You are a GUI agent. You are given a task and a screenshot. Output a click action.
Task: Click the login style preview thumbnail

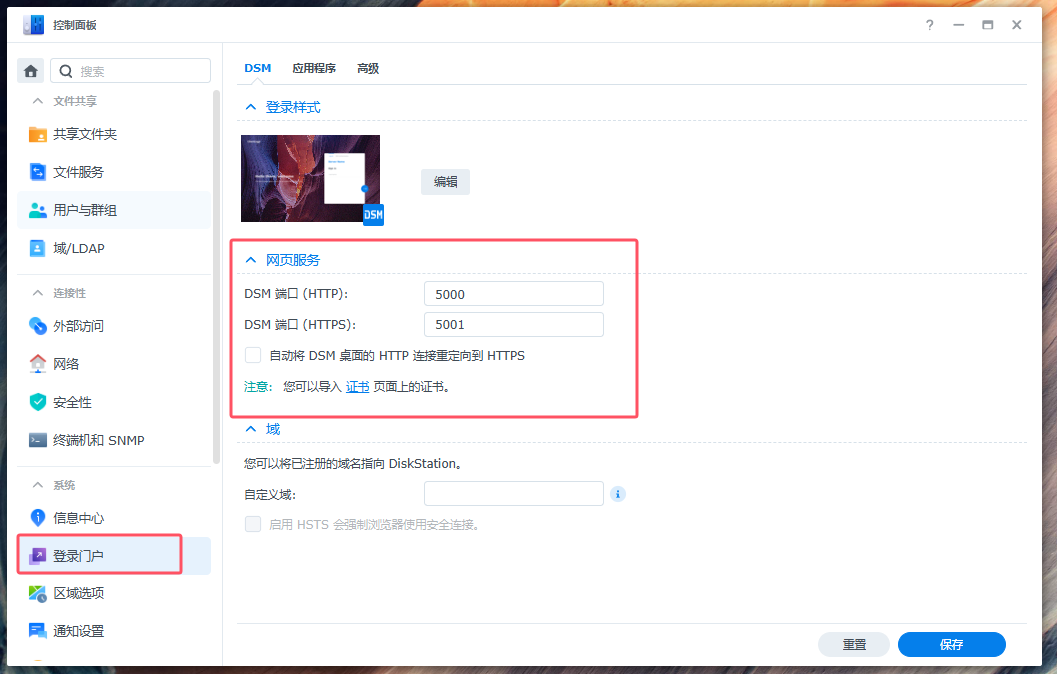click(310, 178)
